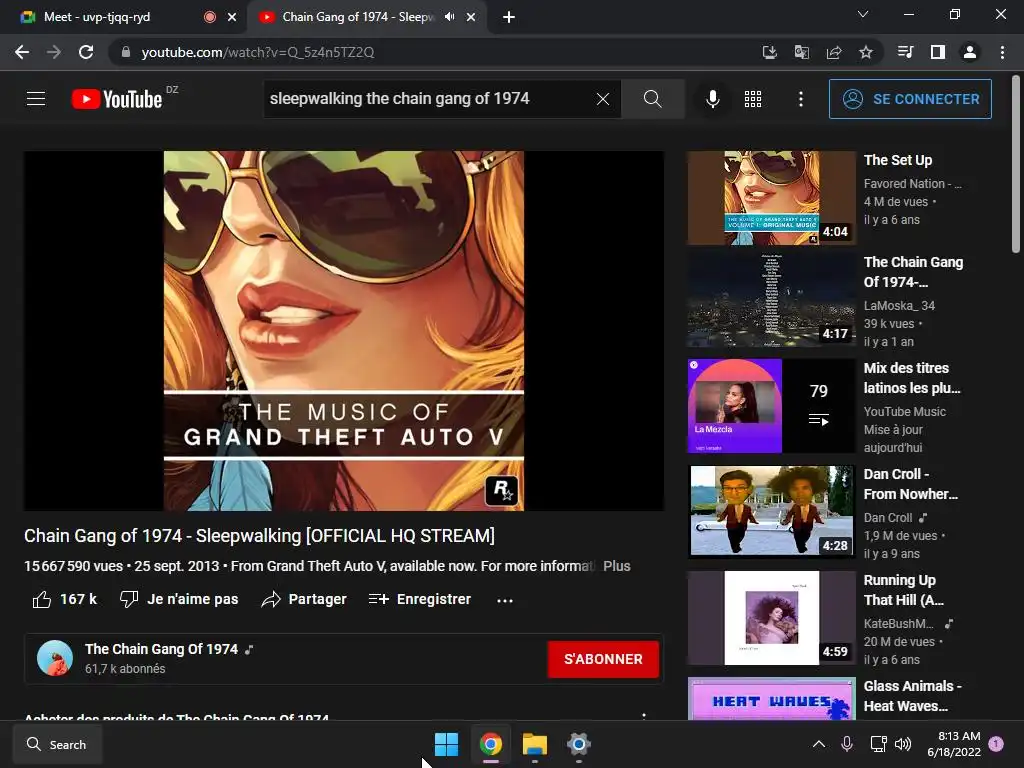Open The Chain Gang Of 1974 channel avatar
Image resolution: width=1024 pixels, height=768 pixels.
point(55,658)
